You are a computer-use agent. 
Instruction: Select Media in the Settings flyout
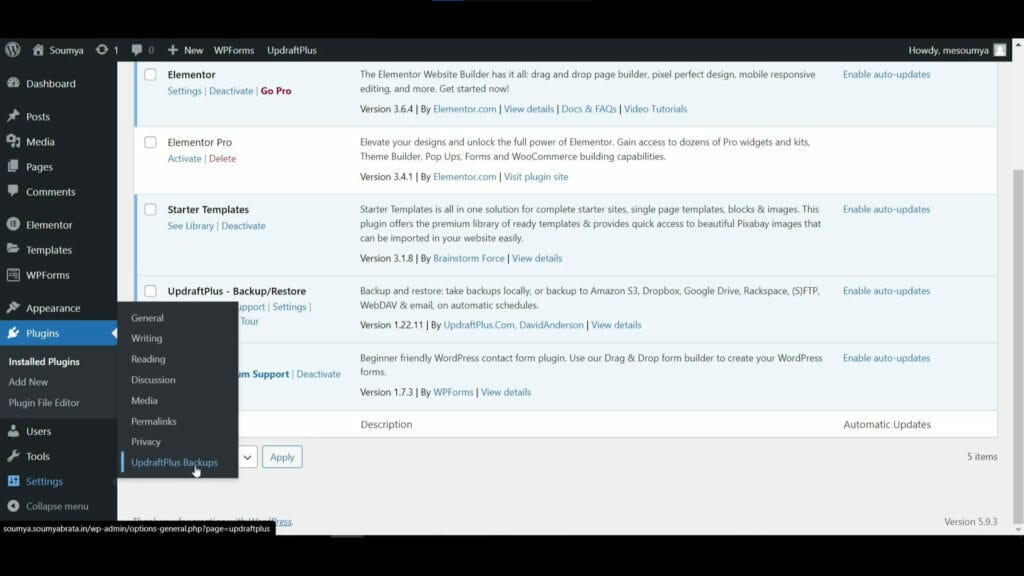coord(144,401)
